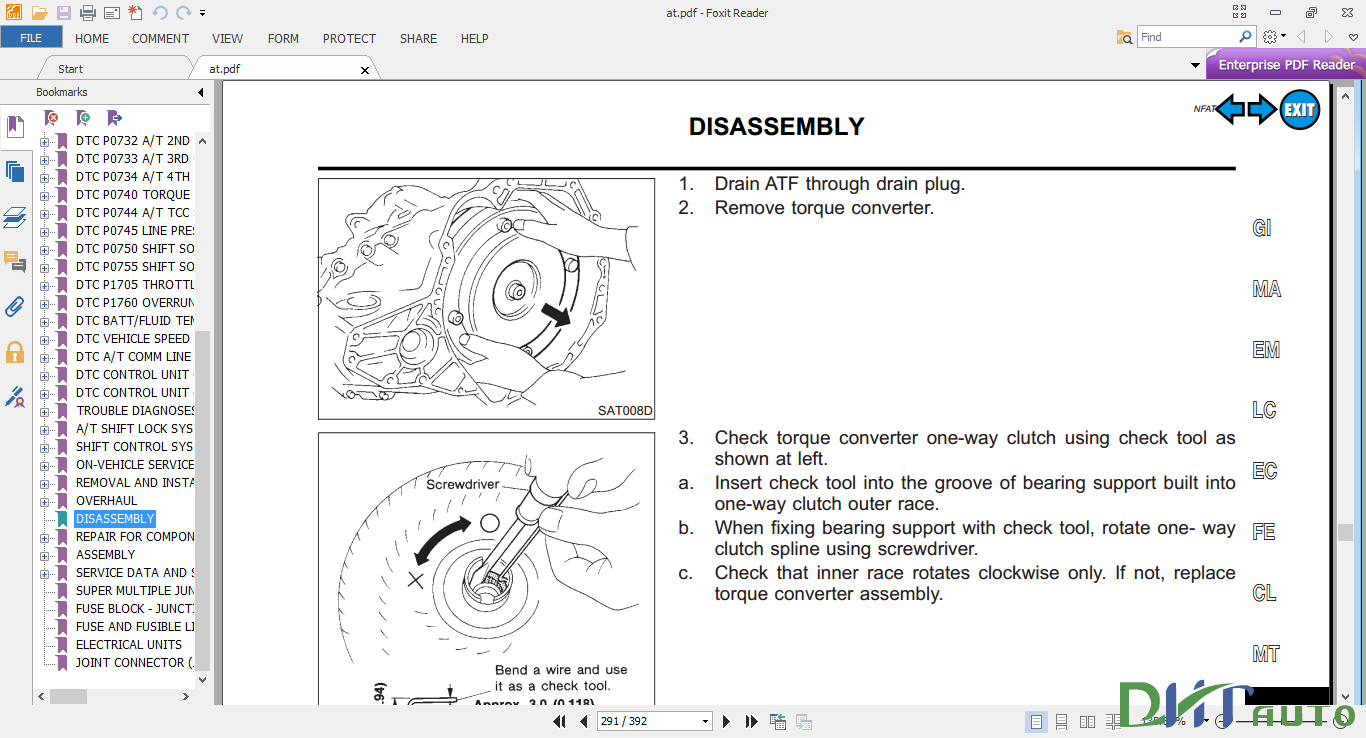Switch to the Start document tab
1366x738 pixels.
tap(71, 69)
